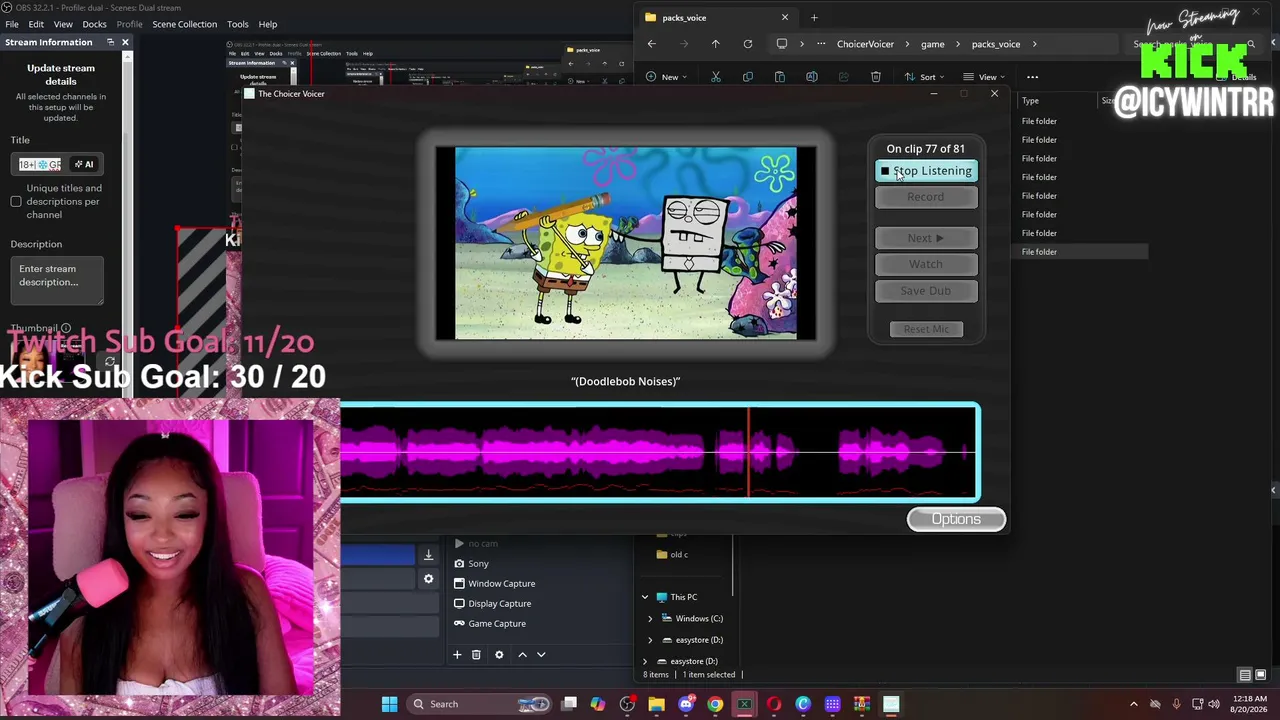Open the New dropdown in Explorer
Viewport: 1280px width, 720px height.
tap(666, 77)
